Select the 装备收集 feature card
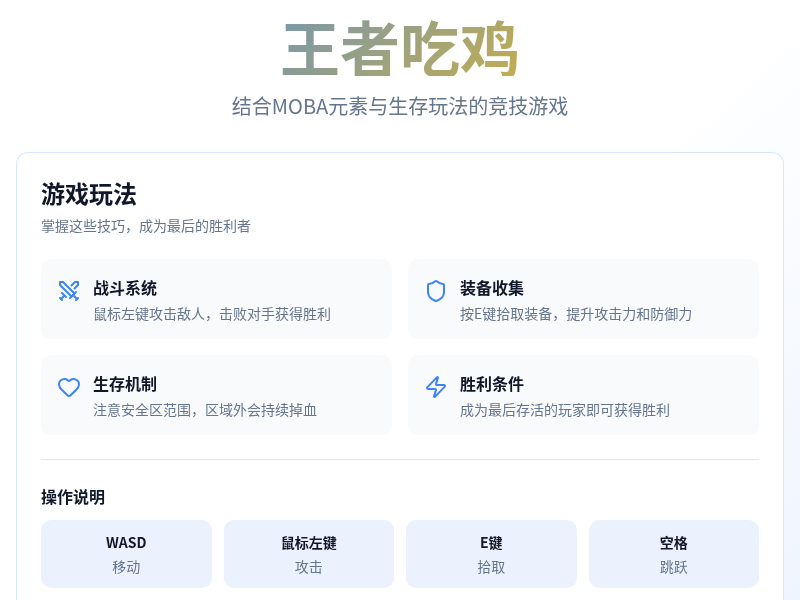 pos(583,298)
